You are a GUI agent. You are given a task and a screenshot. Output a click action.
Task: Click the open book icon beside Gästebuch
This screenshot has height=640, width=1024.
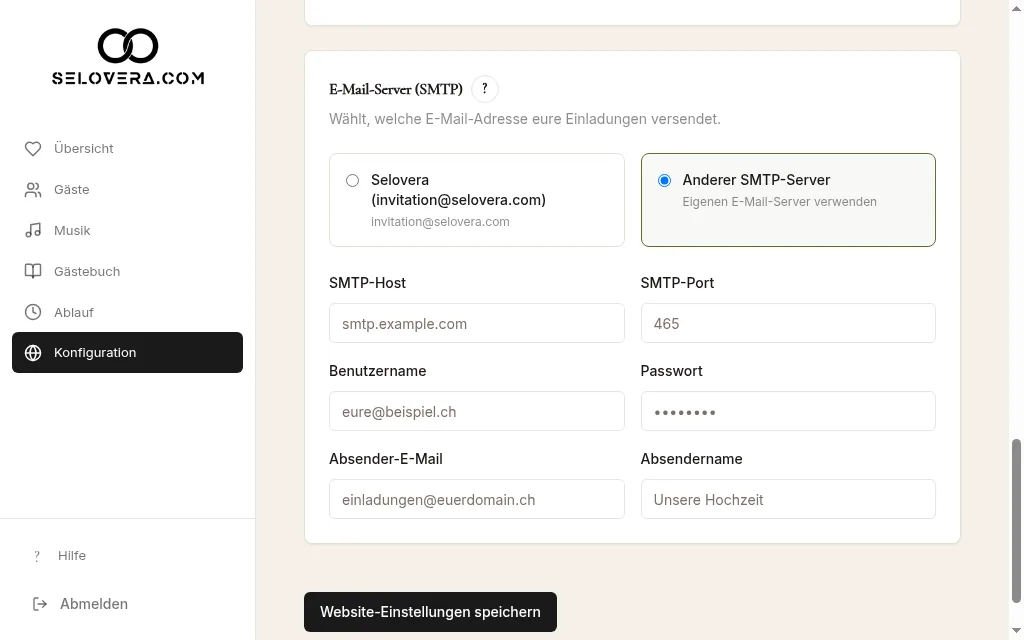(33, 271)
